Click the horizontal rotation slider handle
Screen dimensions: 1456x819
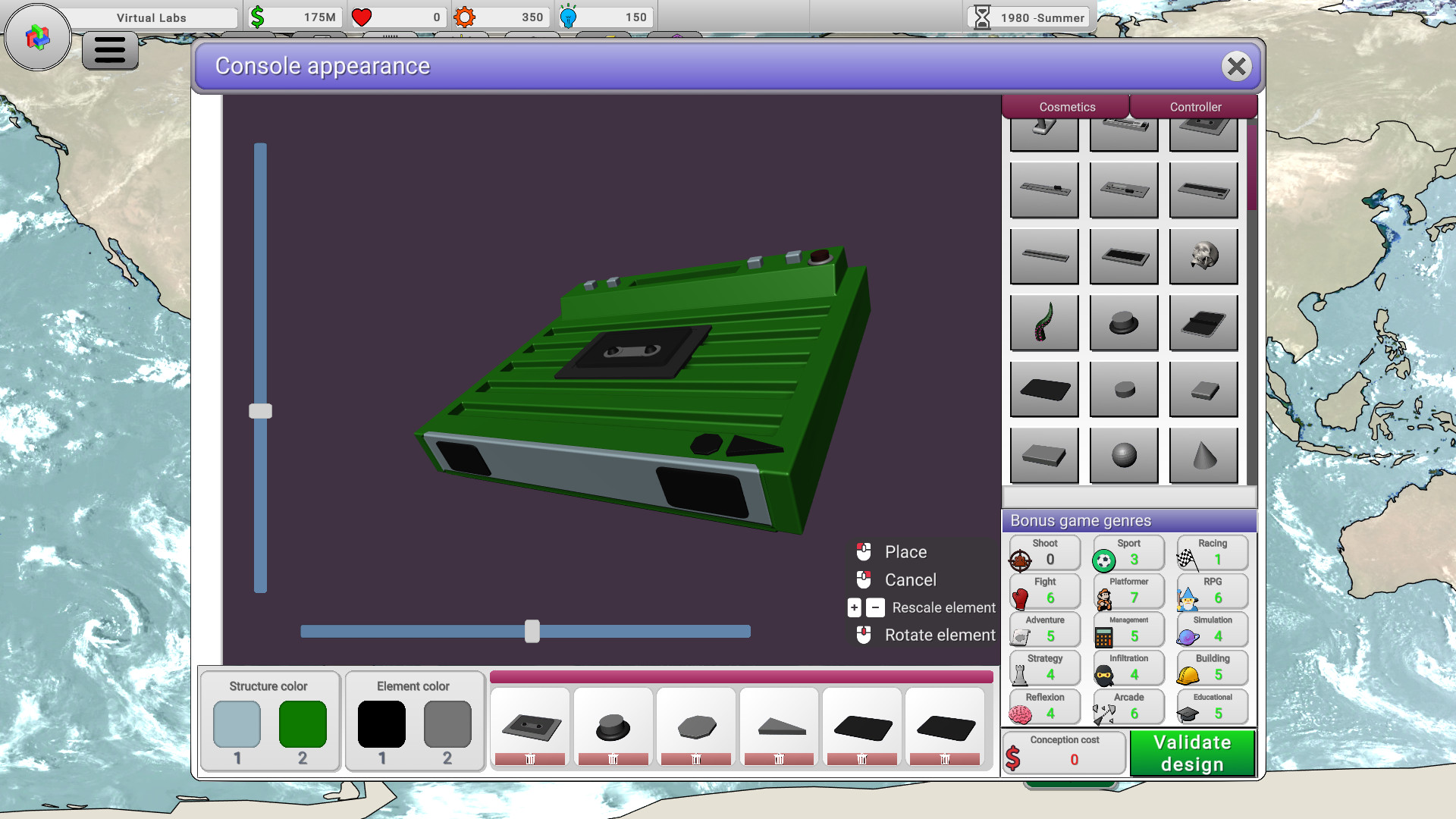coord(532,631)
